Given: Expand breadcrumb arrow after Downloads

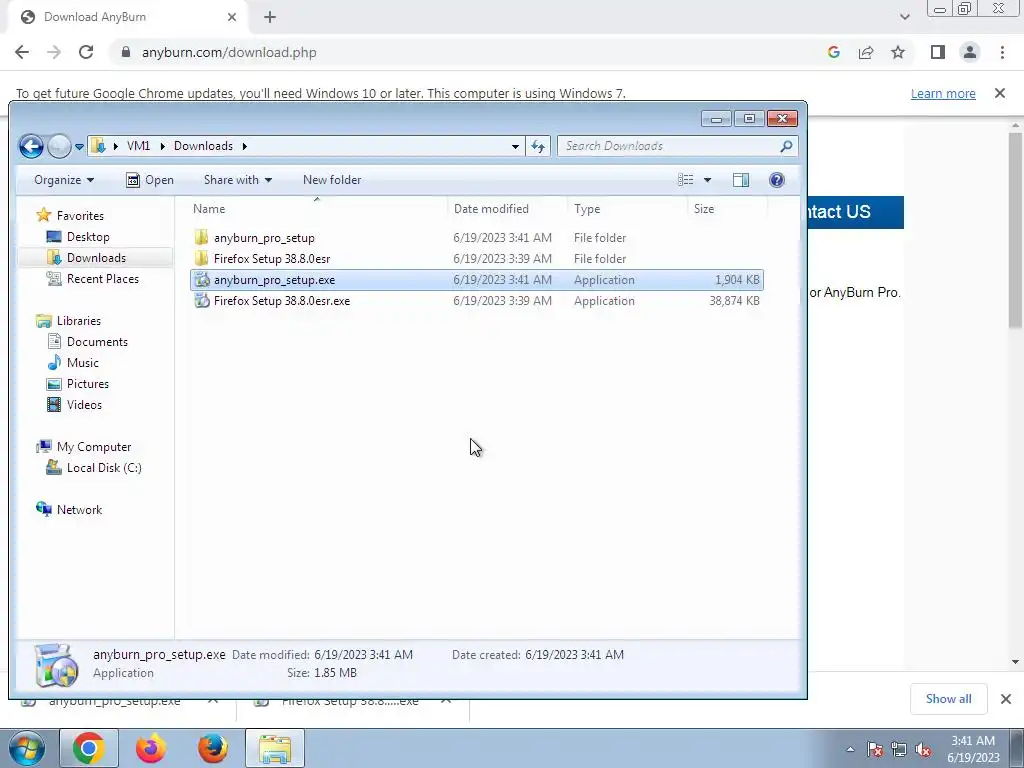Looking at the screenshot, I should 244,146.
